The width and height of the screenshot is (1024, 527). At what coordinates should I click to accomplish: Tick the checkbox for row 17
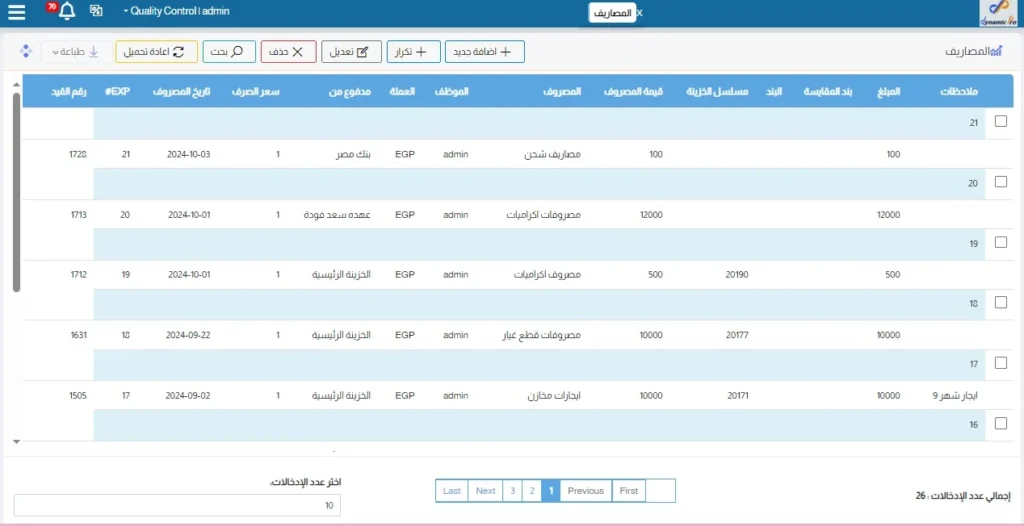point(1001,363)
